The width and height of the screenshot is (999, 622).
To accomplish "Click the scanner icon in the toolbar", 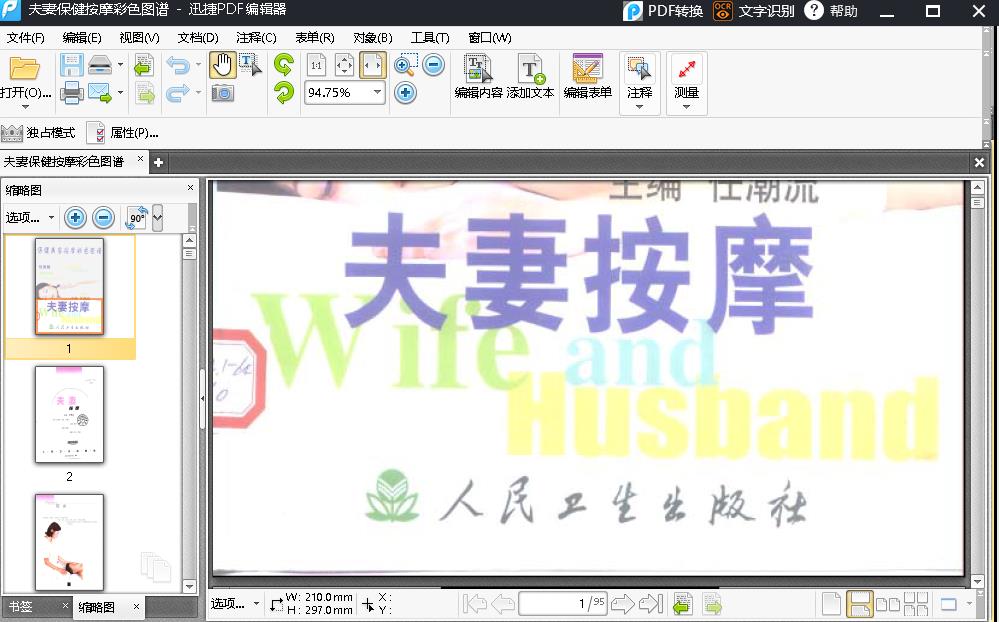I will tap(100, 65).
